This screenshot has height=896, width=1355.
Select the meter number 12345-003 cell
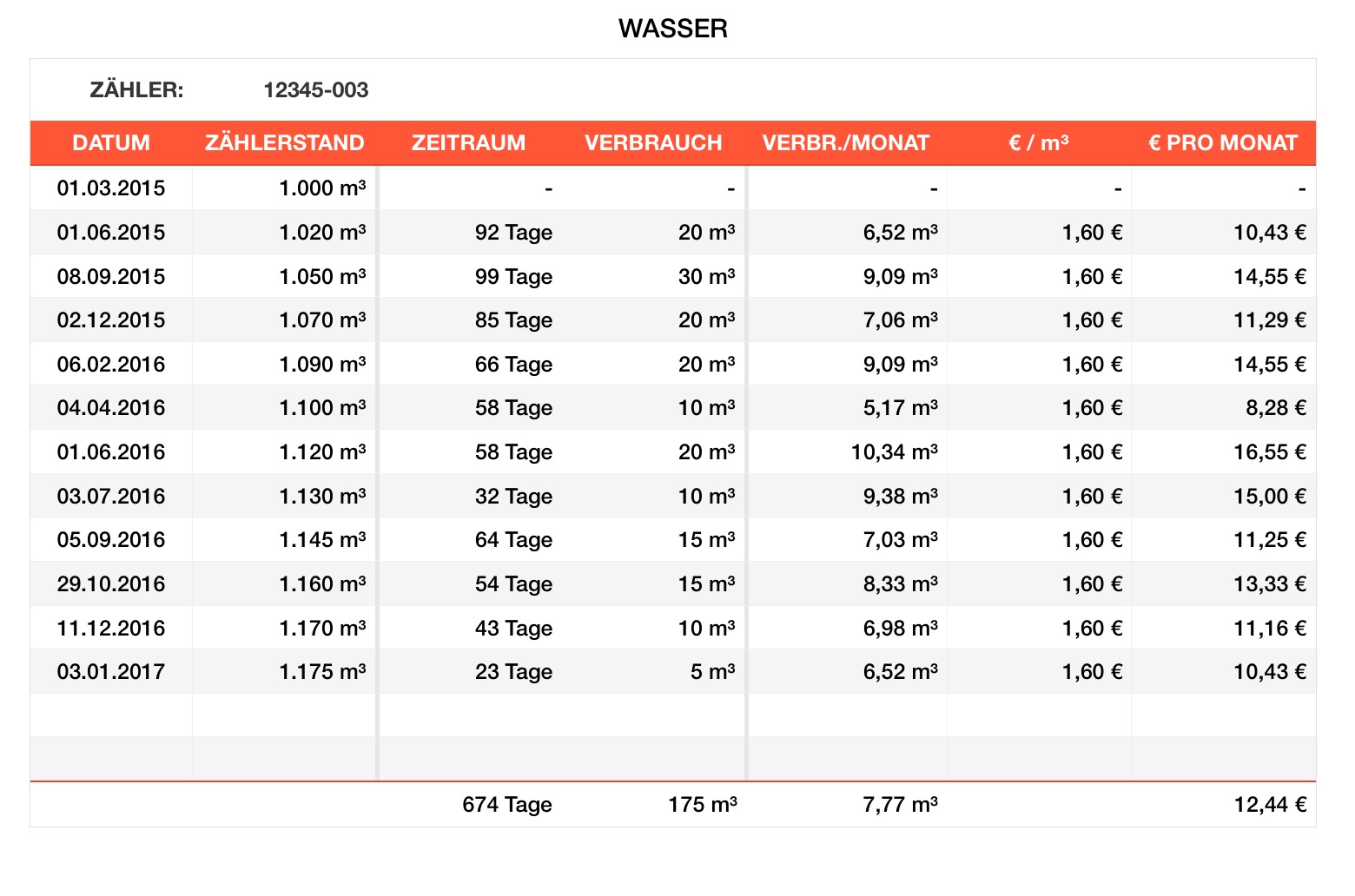click(x=316, y=90)
